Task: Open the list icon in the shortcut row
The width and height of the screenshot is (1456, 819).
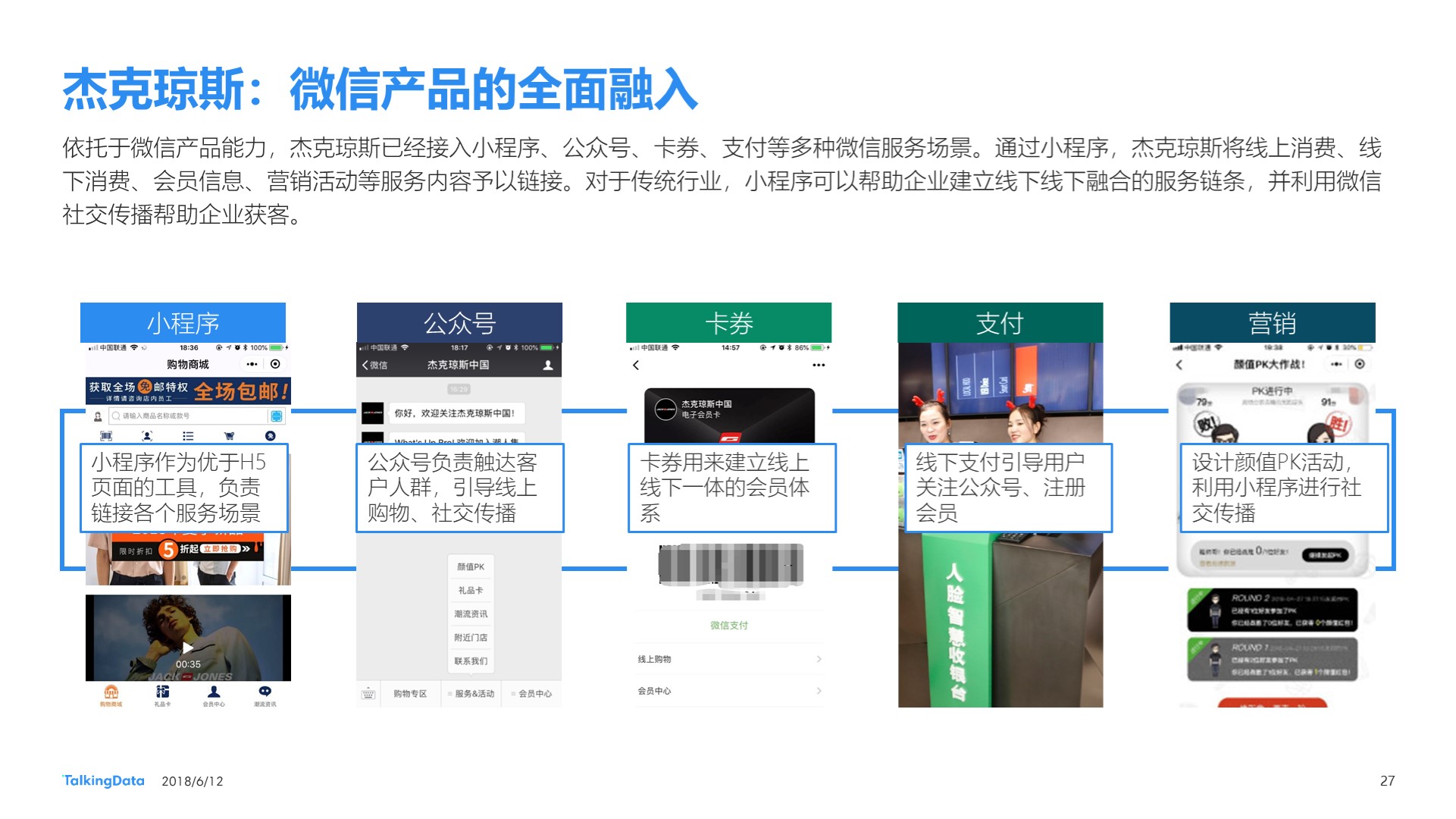Action: (188, 436)
